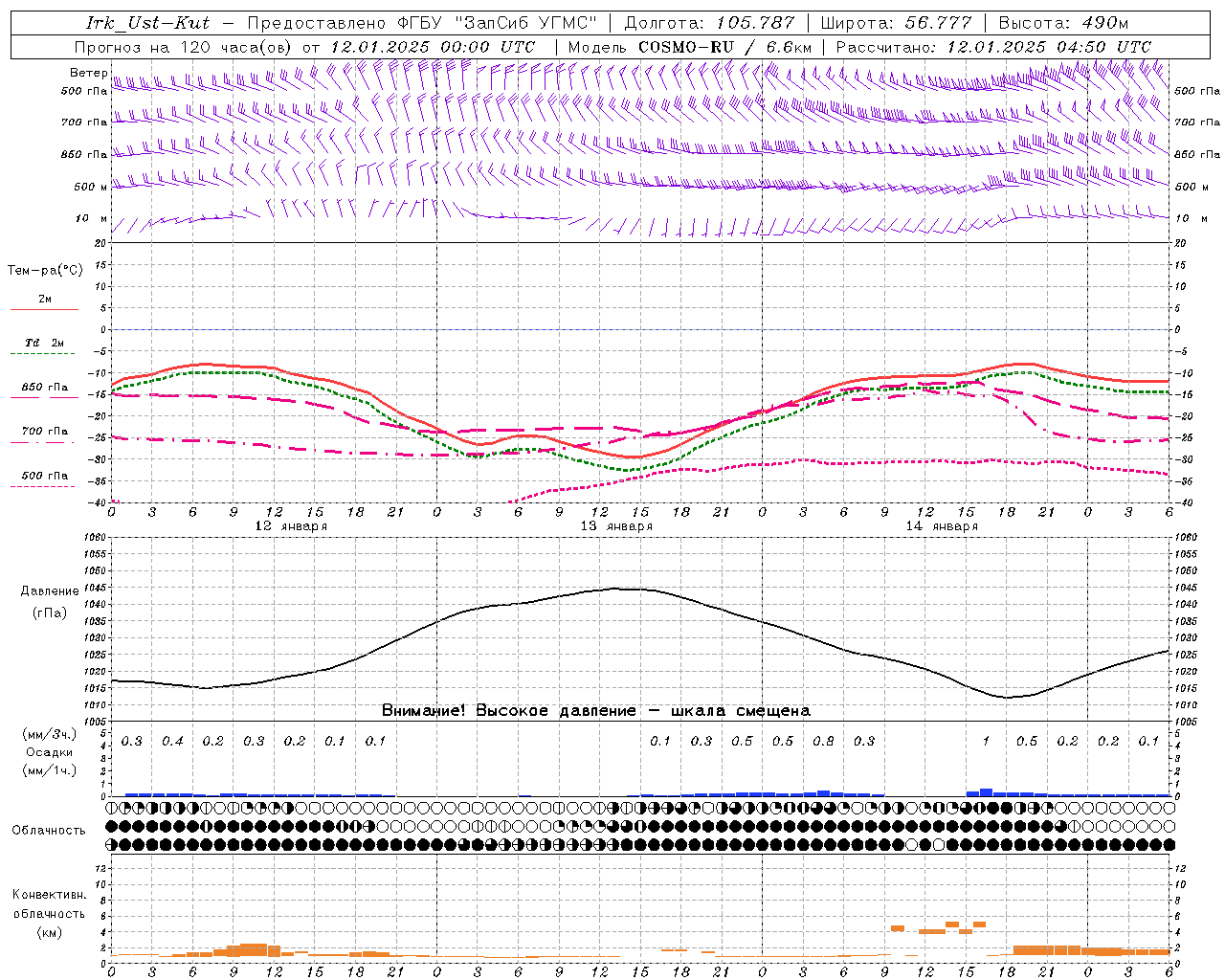The width and height of the screenshot is (1225, 980).
Task: Click the '12 января' date label
Action: coord(291,526)
